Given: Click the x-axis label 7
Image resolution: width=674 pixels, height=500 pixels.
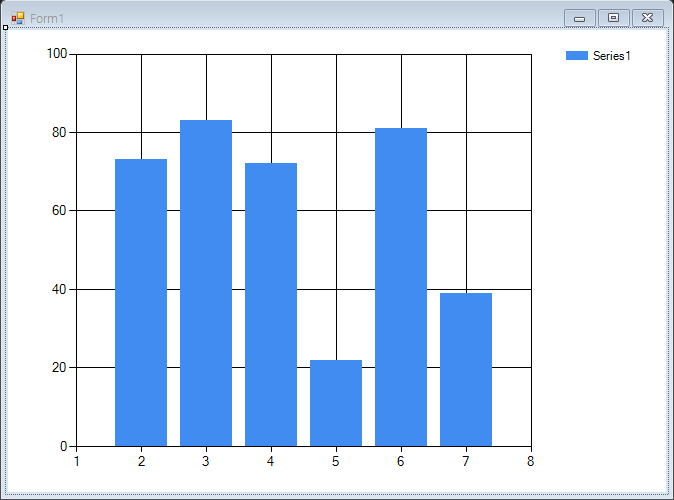Looking at the screenshot, I should 466,461.
